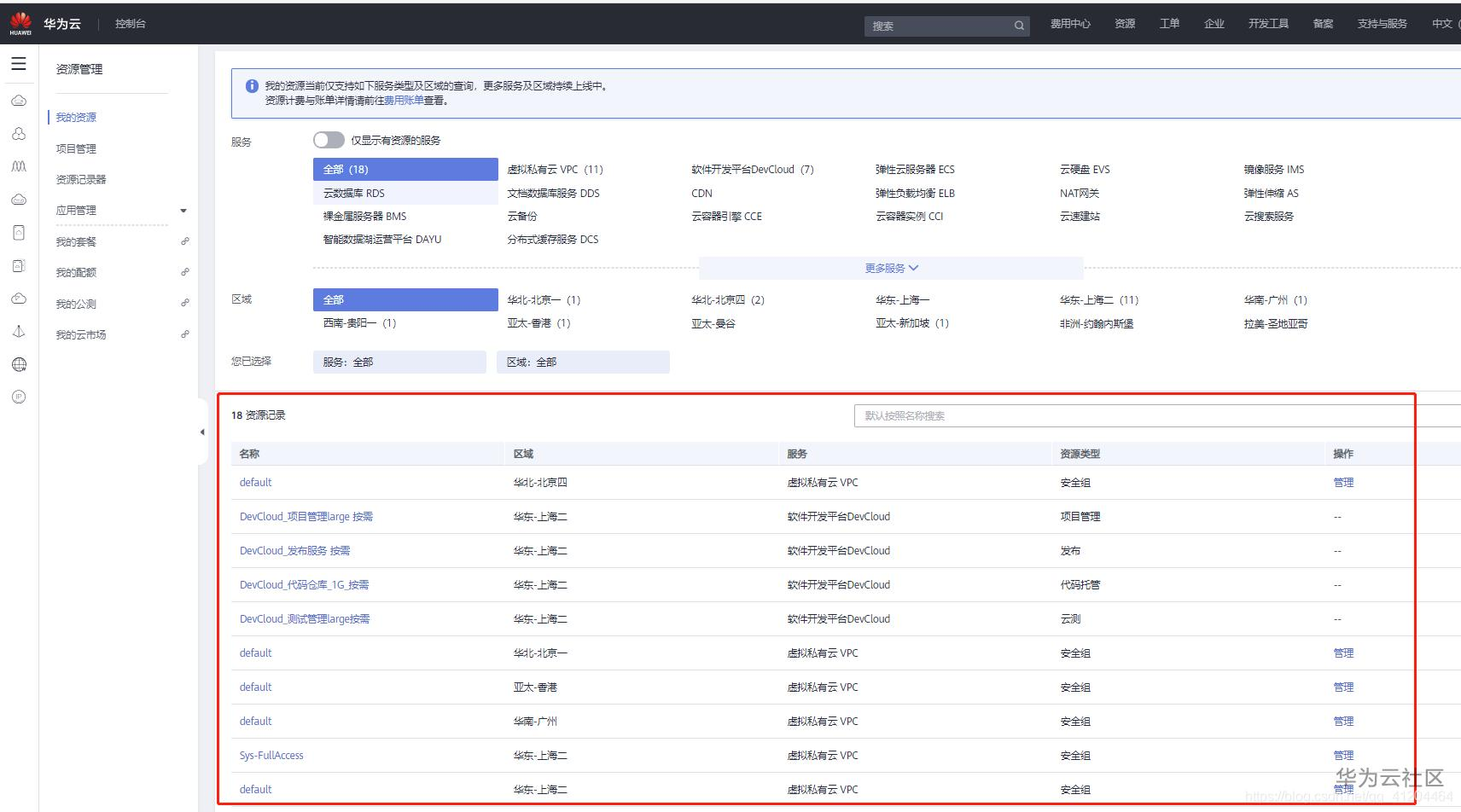
Task: Open the 资源 top menu
Action: pyautogui.click(x=1125, y=24)
